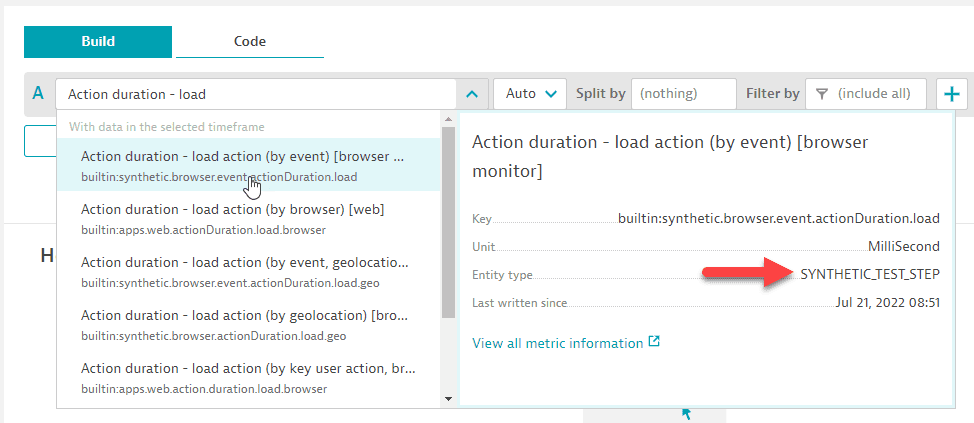Click scrollbar up arrow in metric list
The height and width of the screenshot is (423, 974).
447,120
